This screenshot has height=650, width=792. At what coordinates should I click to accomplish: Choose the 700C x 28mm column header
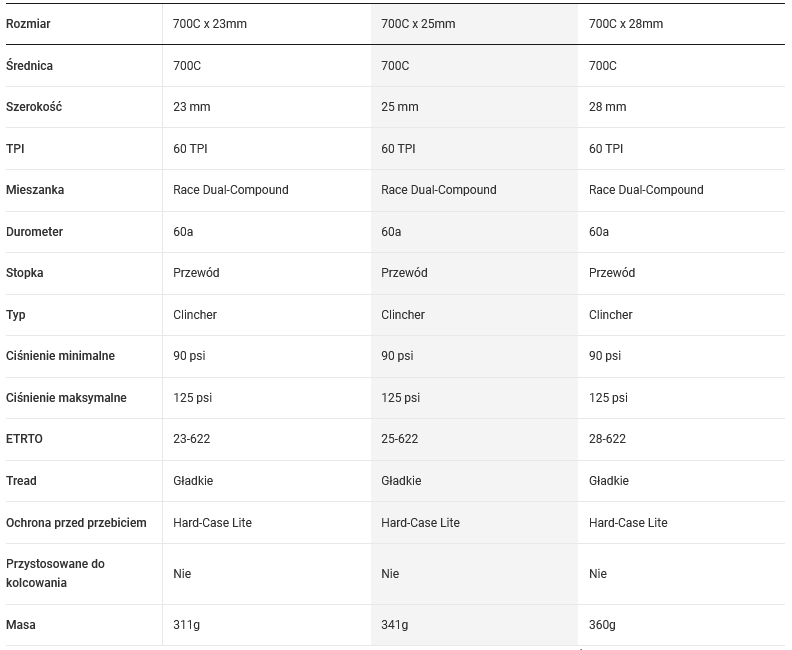coord(626,24)
